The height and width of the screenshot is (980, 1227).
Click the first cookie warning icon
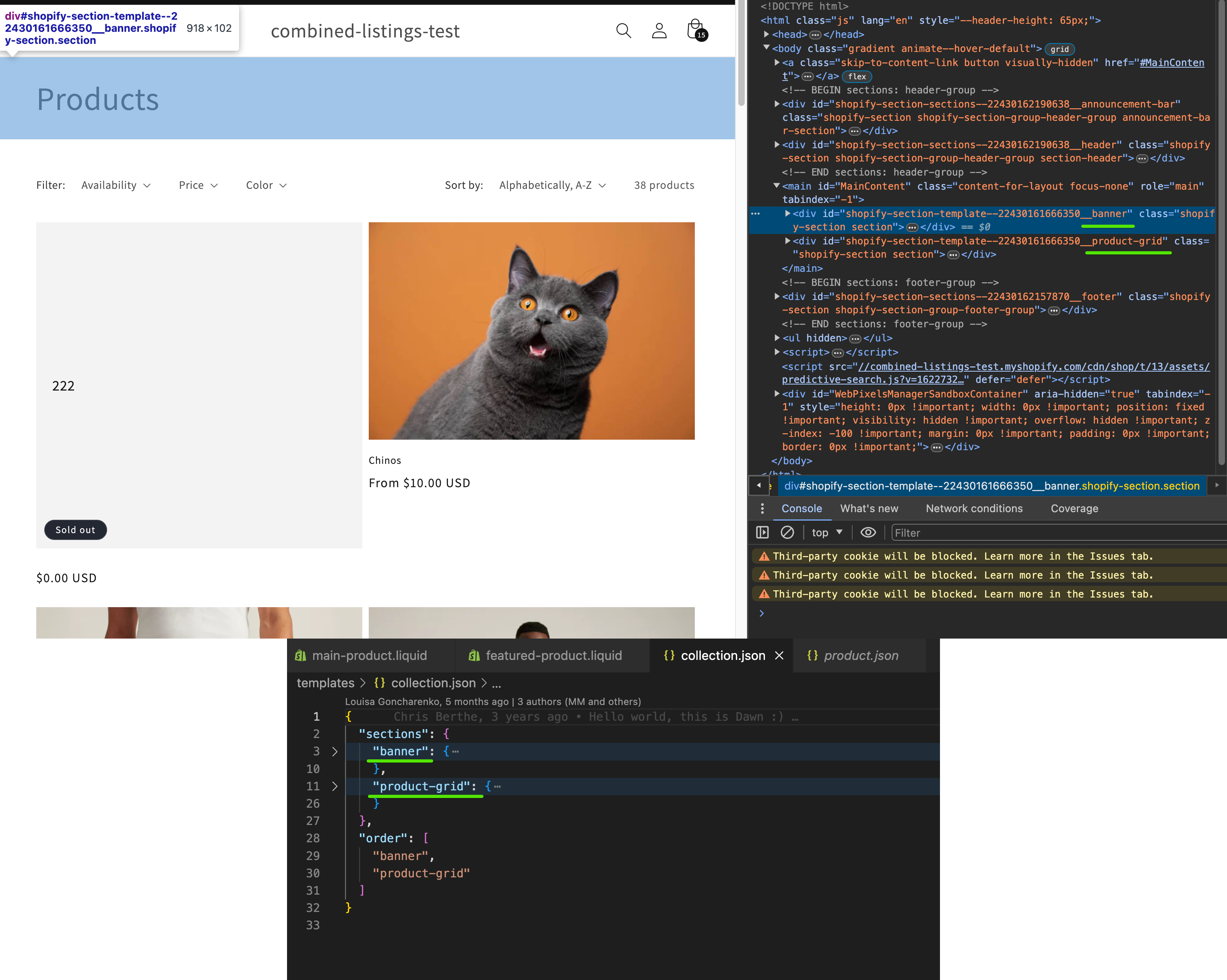(x=764, y=556)
